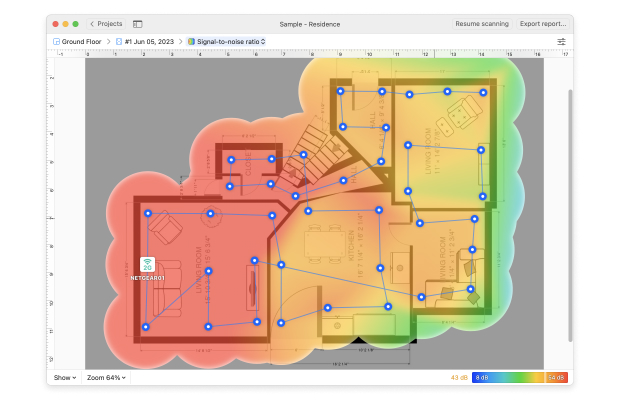The width and height of the screenshot is (620, 400).
Task: Select Ground Floor breadcrumb
Action: pos(81,42)
